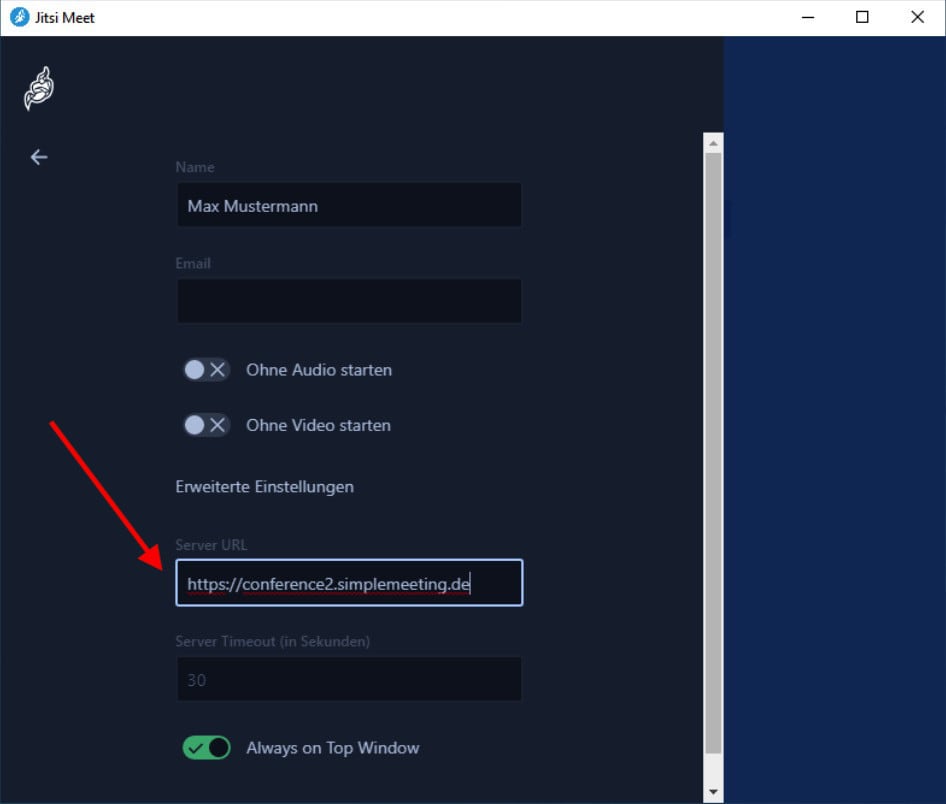The width and height of the screenshot is (946, 804).
Task: Turn on the Ohne Video starten switch
Action: pyautogui.click(x=206, y=425)
